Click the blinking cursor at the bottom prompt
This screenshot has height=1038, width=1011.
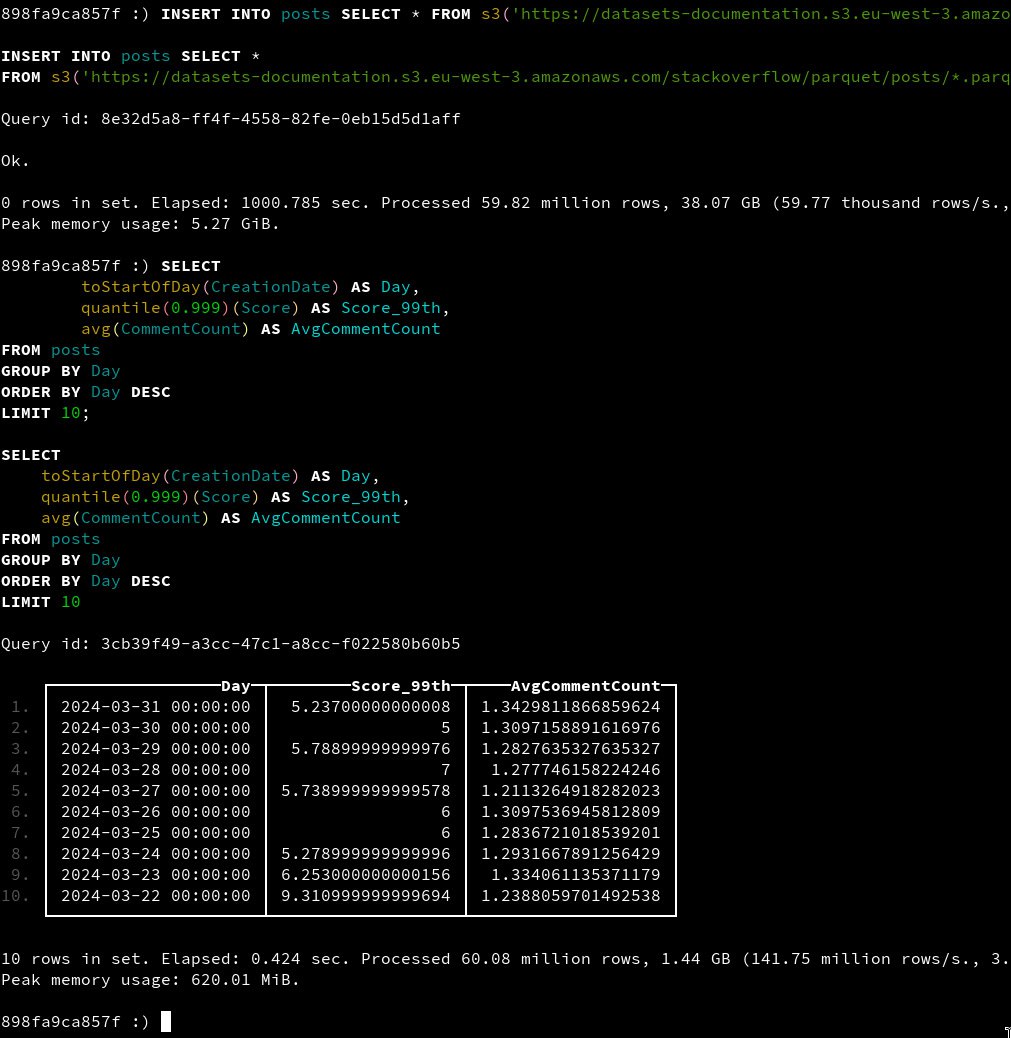(166, 1021)
